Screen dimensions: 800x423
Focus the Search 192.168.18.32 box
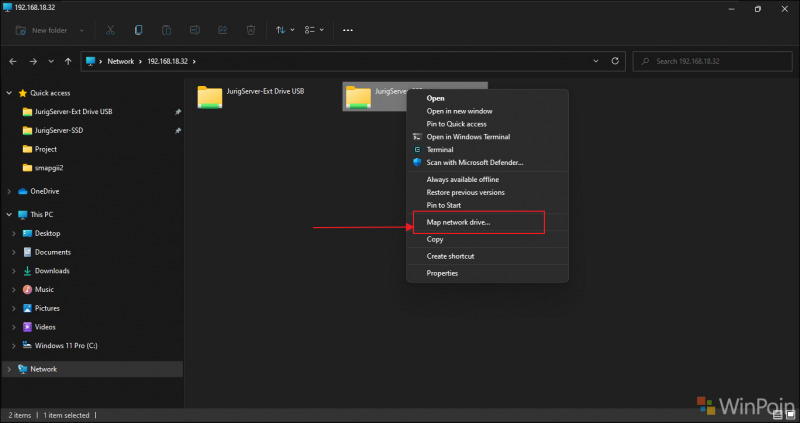click(712, 61)
